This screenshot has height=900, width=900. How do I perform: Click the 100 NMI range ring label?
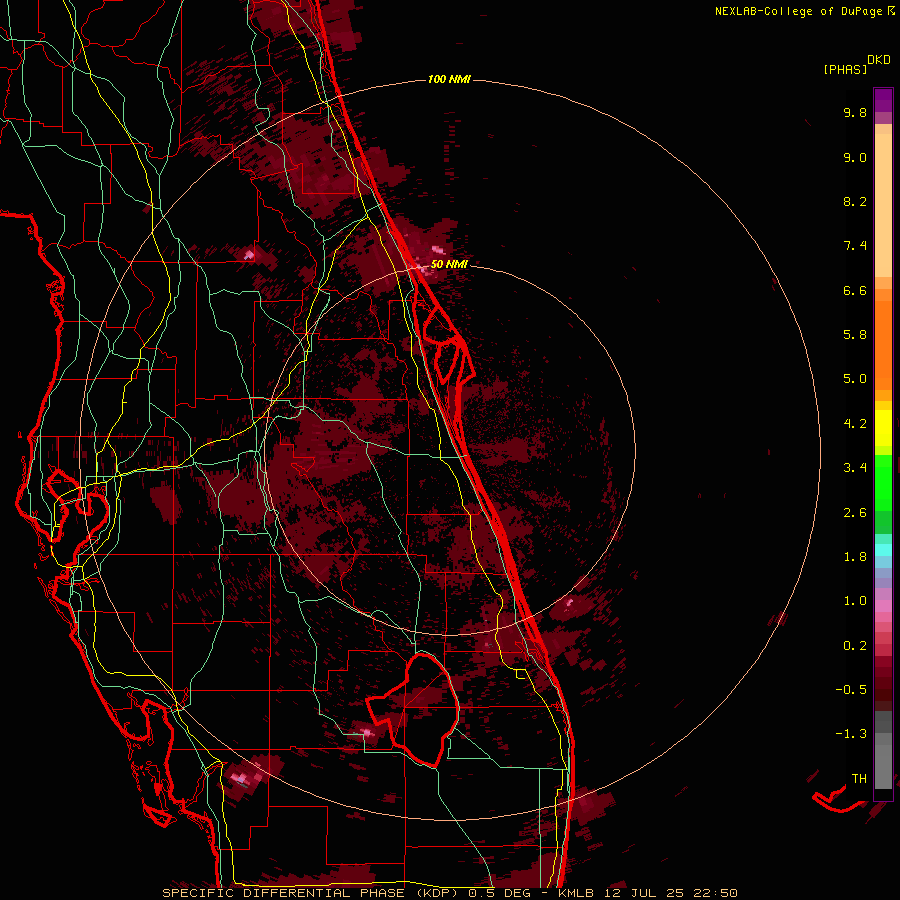(x=449, y=79)
